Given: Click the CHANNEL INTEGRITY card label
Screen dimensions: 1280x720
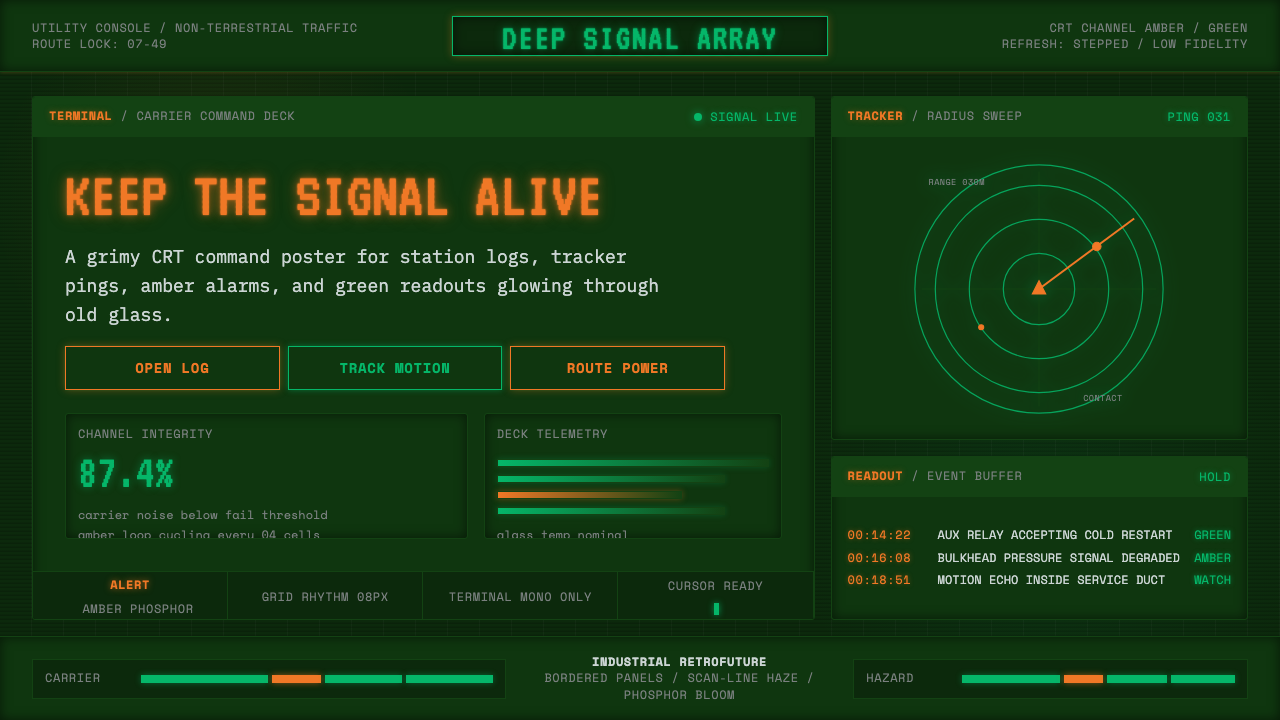Looking at the screenshot, I should [145, 434].
